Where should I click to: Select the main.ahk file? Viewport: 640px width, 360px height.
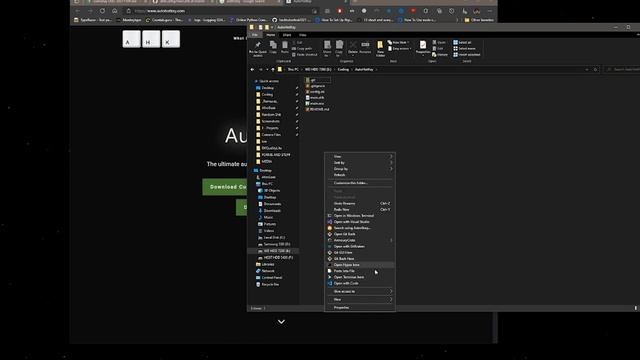[315, 98]
